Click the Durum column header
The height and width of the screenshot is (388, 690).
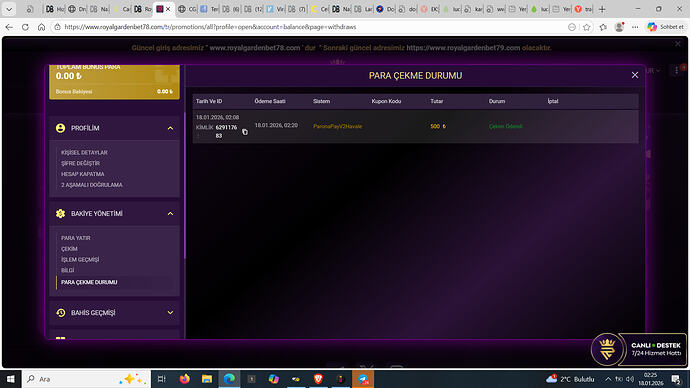pos(497,101)
